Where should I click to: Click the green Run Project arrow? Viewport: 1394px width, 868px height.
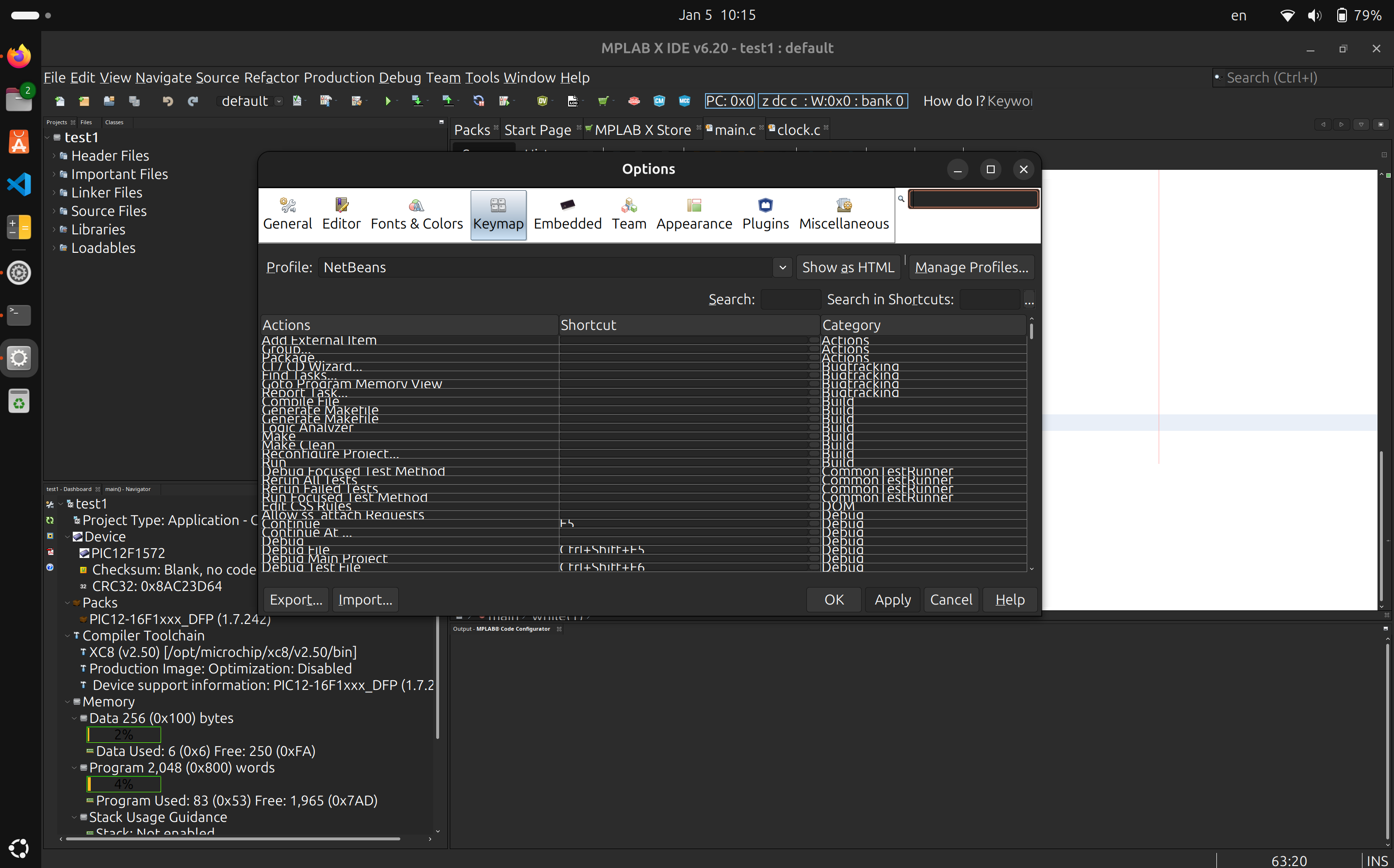pos(388,101)
